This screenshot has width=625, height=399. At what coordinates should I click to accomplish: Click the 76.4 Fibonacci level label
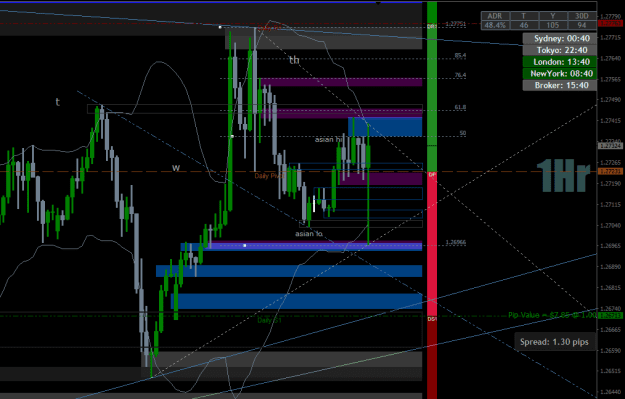(460, 75)
